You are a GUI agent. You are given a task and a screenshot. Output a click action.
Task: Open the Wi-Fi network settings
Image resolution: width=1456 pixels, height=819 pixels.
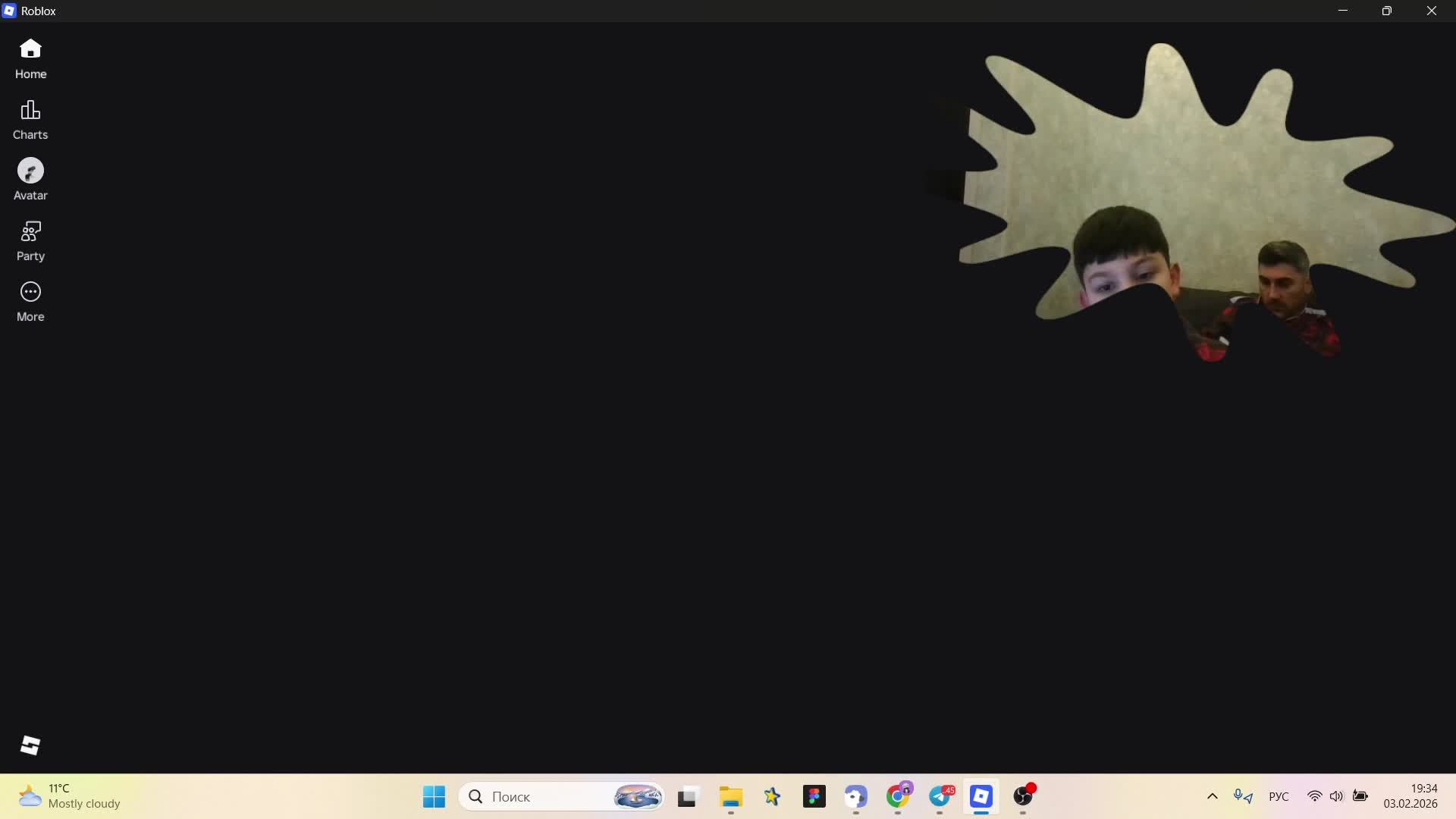coord(1314,796)
